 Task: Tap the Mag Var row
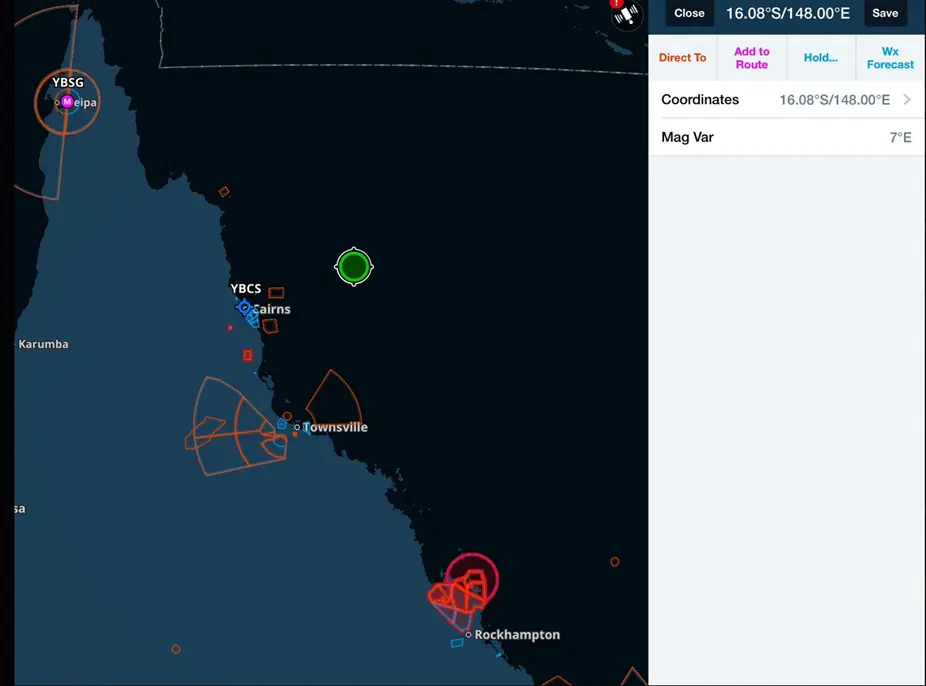pyautogui.click(x=785, y=137)
